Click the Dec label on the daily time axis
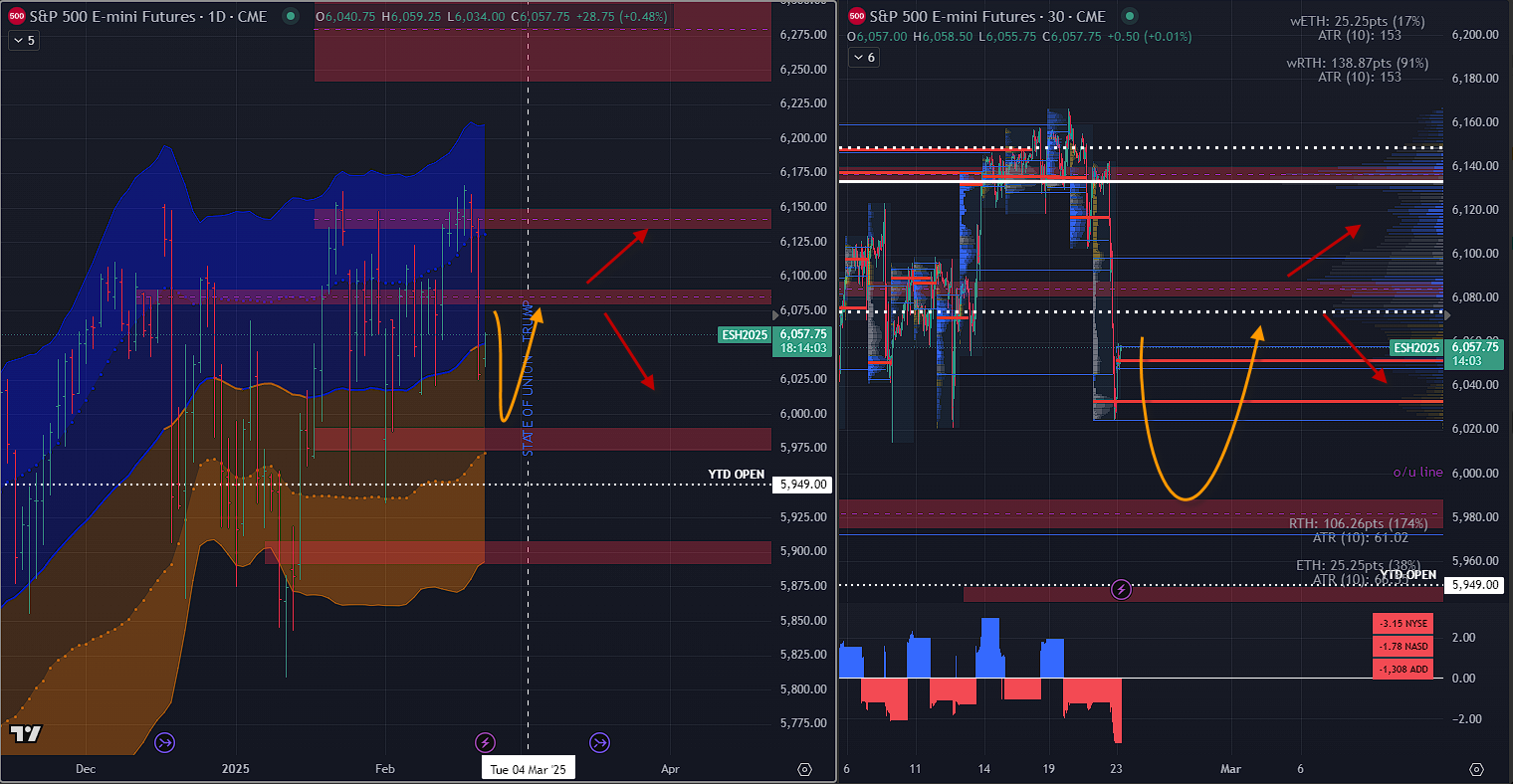Image resolution: width=1513 pixels, height=784 pixels. tap(86, 769)
